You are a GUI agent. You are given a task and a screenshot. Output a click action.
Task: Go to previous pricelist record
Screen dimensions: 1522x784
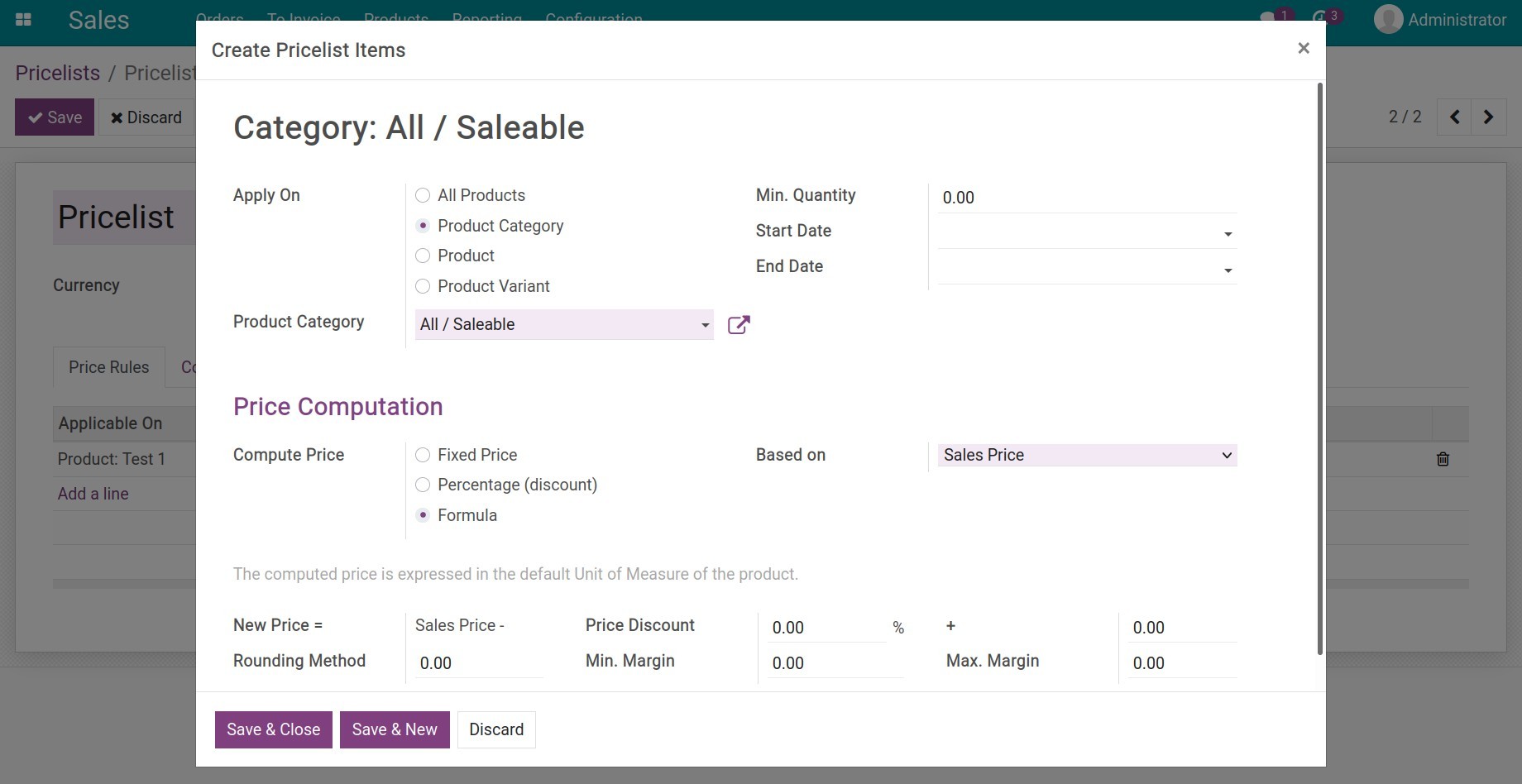click(1454, 117)
